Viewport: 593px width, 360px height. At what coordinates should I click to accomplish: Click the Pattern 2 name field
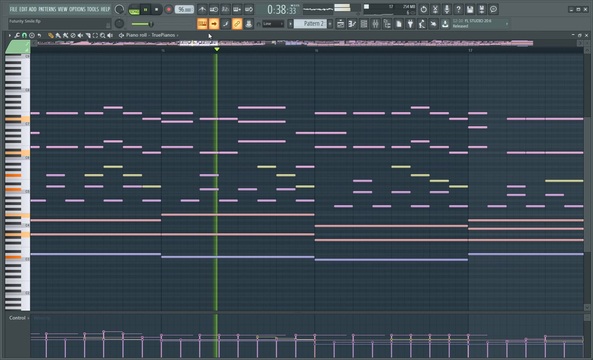[310, 24]
